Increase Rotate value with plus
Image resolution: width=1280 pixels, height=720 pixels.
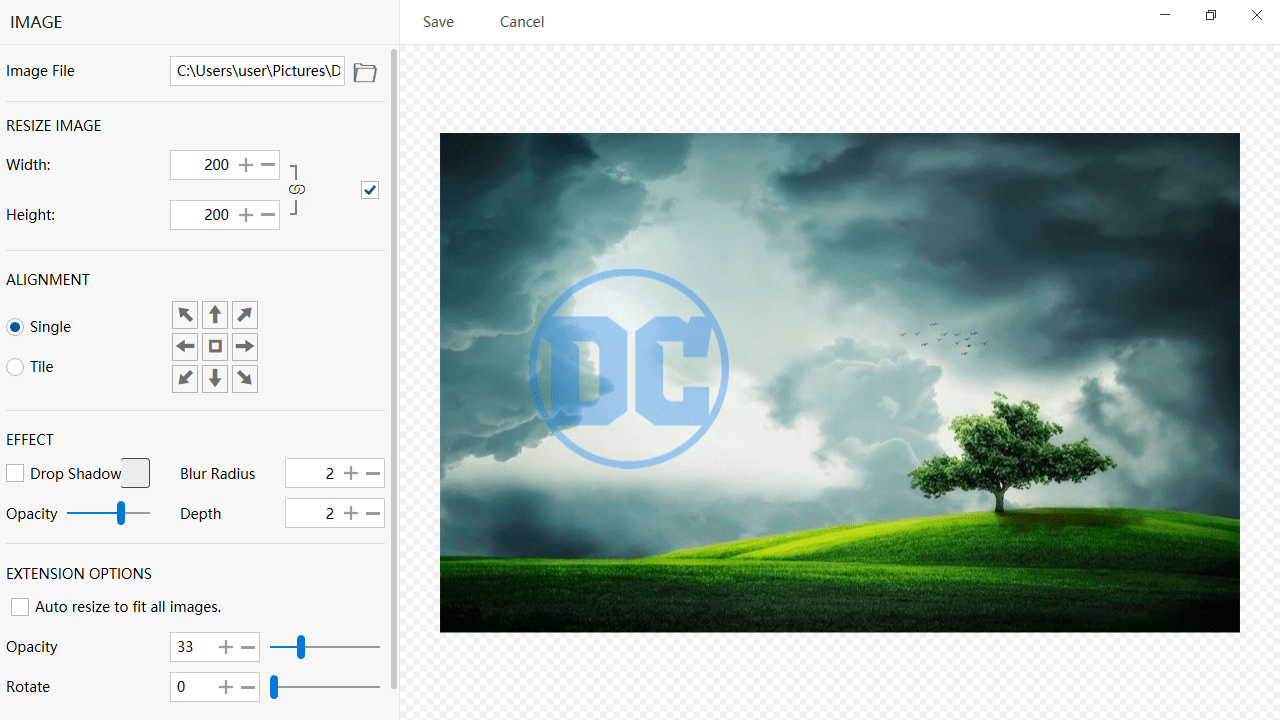pyautogui.click(x=226, y=687)
